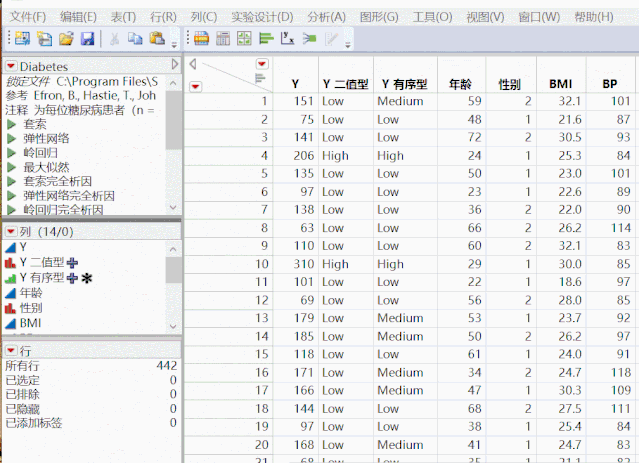639x463 pixels.
Task: Expand first toolbar overflow arrow
Action: (174, 45)
